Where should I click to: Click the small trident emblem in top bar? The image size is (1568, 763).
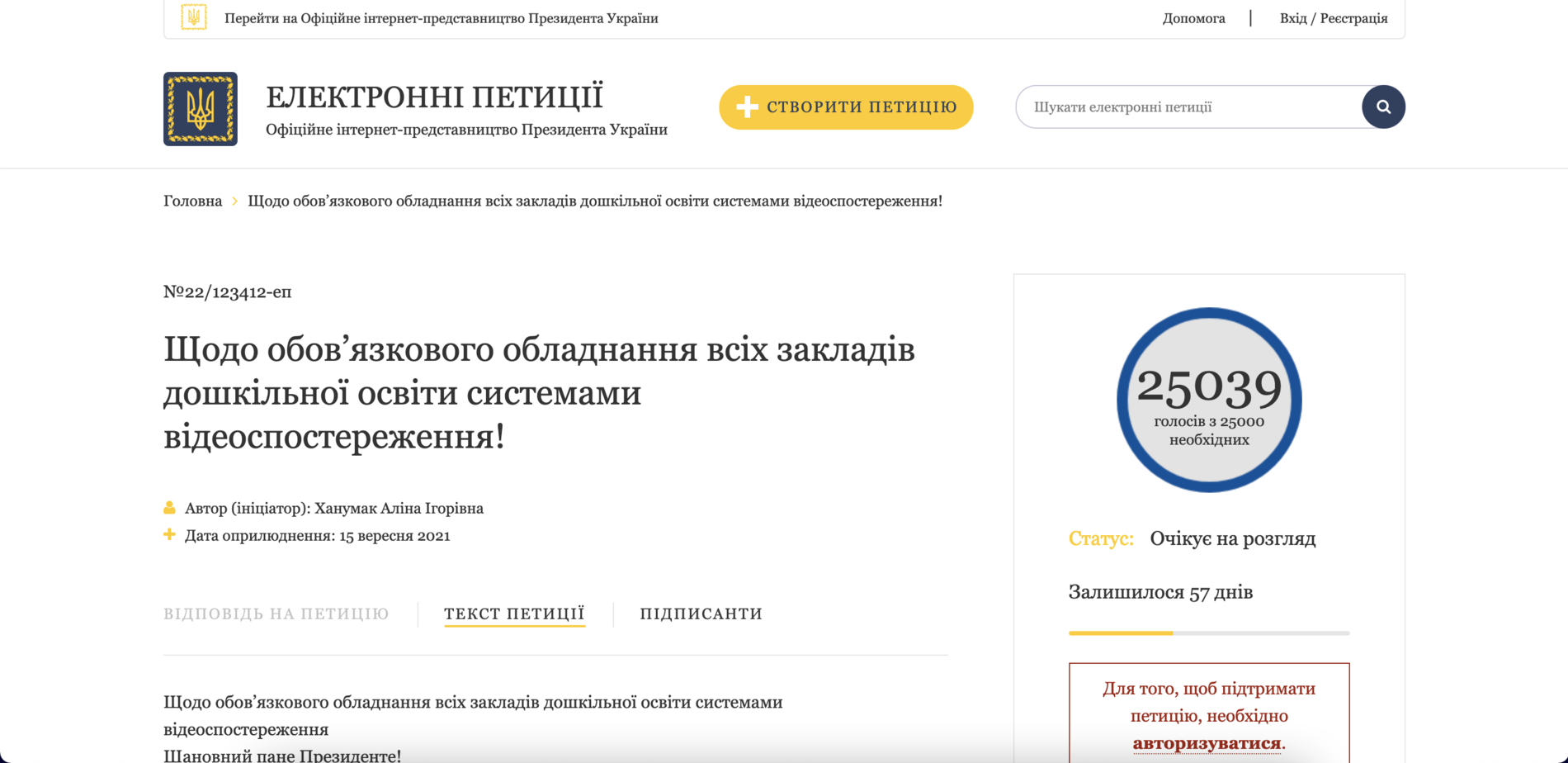pos(194,17)
